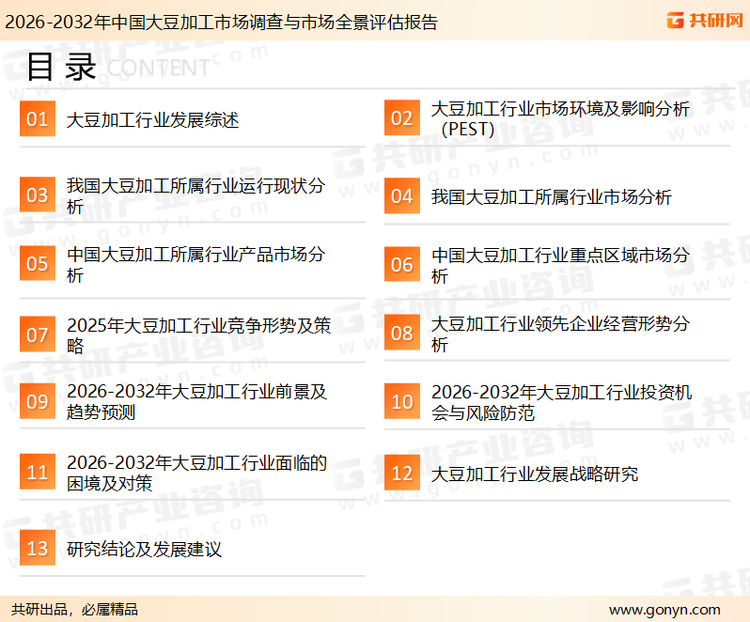
Task: Click the 共研网 logo in the header
Action: click(x=705, y=20)
